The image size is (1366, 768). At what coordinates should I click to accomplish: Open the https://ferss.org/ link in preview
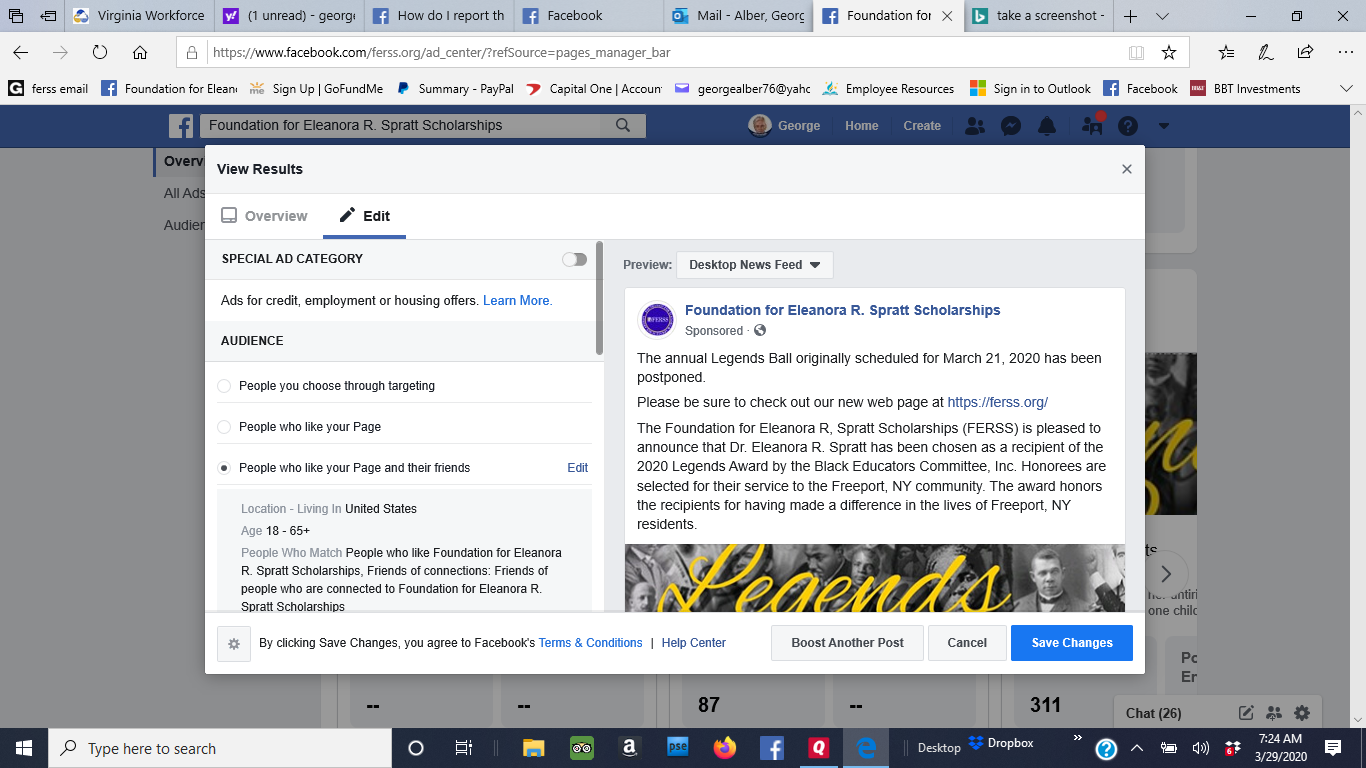pyautogui.click(x=998, y=403)
